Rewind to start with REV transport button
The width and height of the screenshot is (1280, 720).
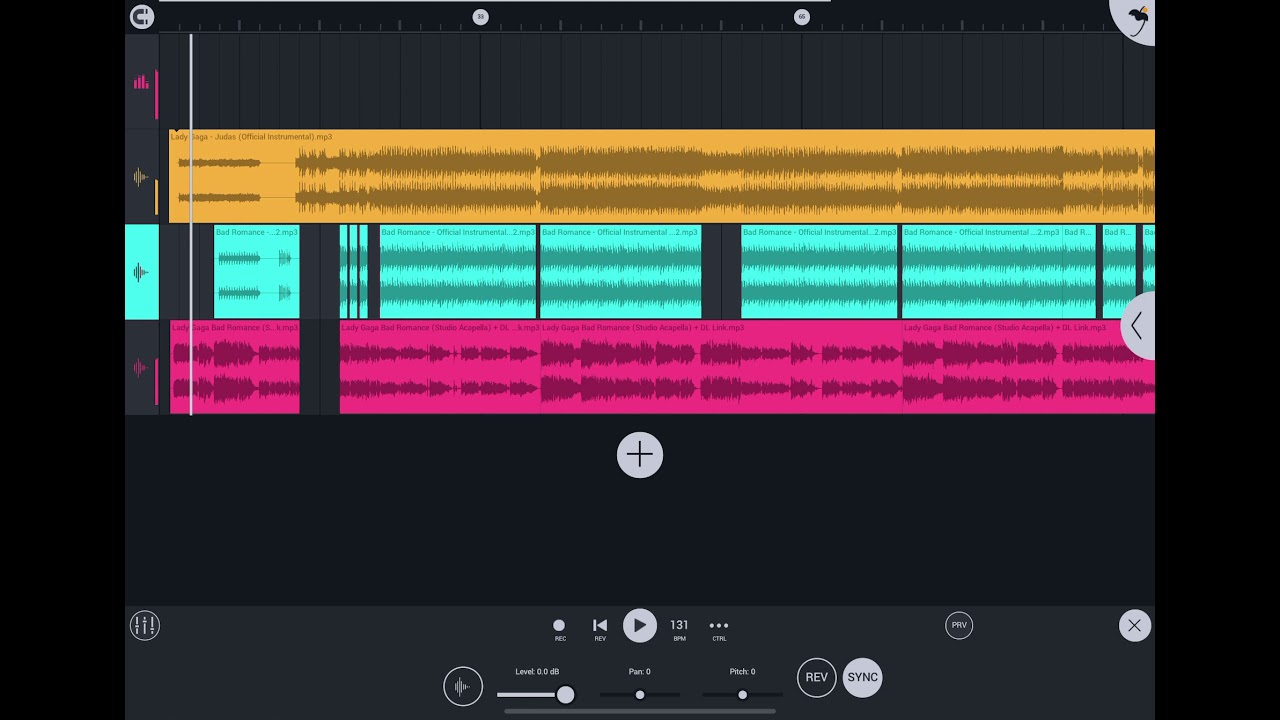point(600,629)
